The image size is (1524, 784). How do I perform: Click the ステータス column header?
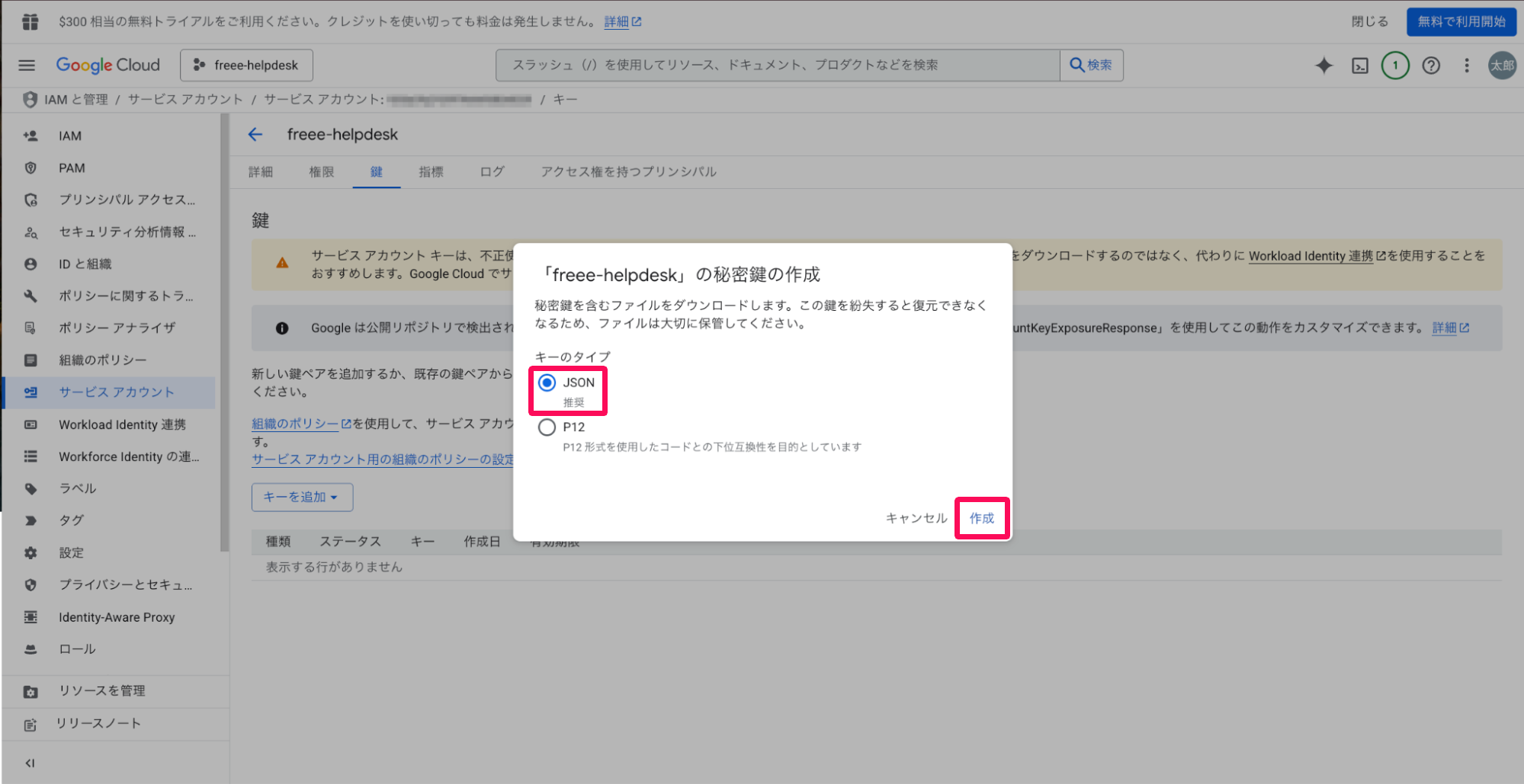(x=351, y=542)
